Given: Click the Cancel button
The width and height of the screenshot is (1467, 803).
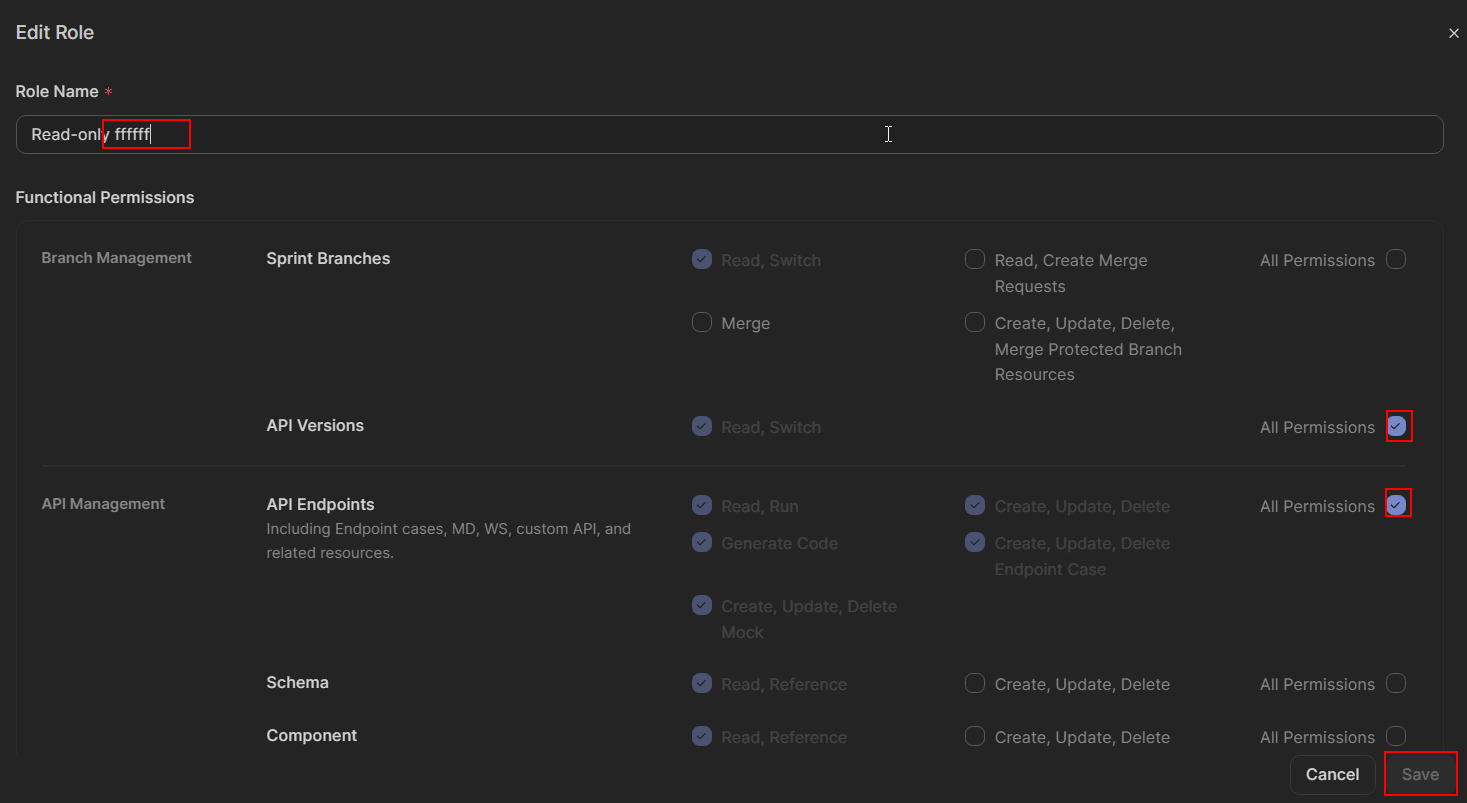Looking at the screenshot, I should [1332, 774].
